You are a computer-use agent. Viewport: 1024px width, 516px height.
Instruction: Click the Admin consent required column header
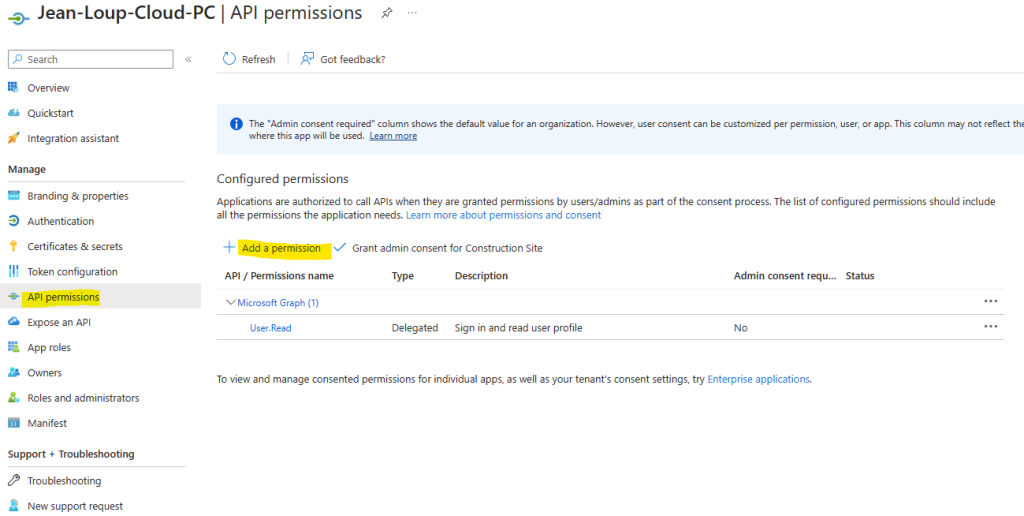tap(785, 276)
